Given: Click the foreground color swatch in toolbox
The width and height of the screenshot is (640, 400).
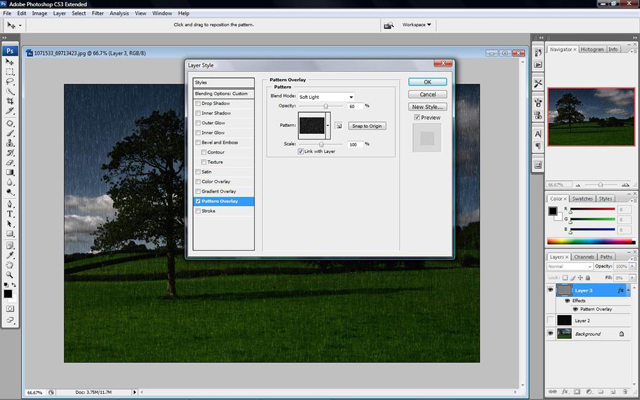Looking at the screenshot, I should coord(8,293).
